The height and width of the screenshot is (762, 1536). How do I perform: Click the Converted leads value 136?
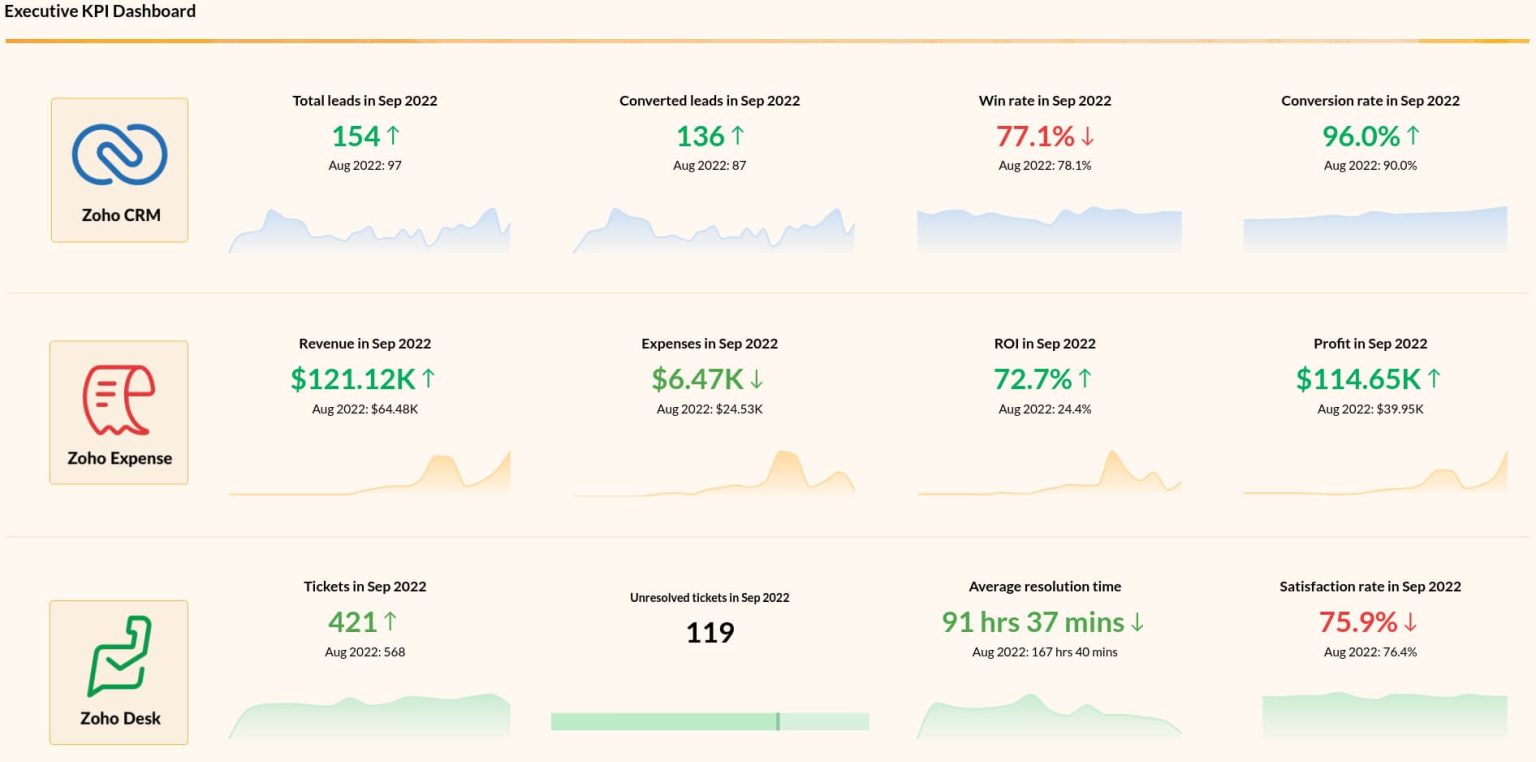[700, 136]
